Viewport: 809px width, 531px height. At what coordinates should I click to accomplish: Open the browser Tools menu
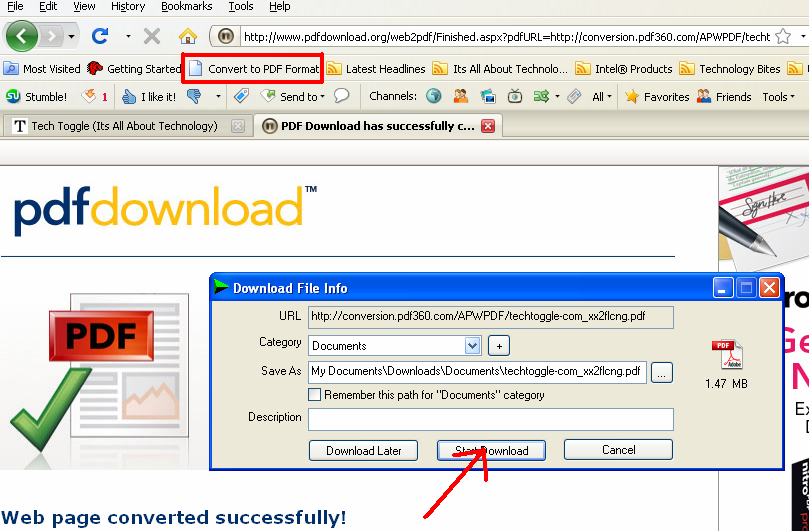(x=240, y=6)
